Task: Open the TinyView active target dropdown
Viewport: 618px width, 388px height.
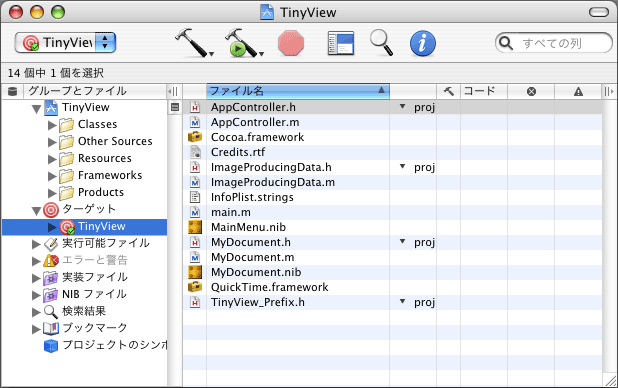Action: tap(65, 43)
